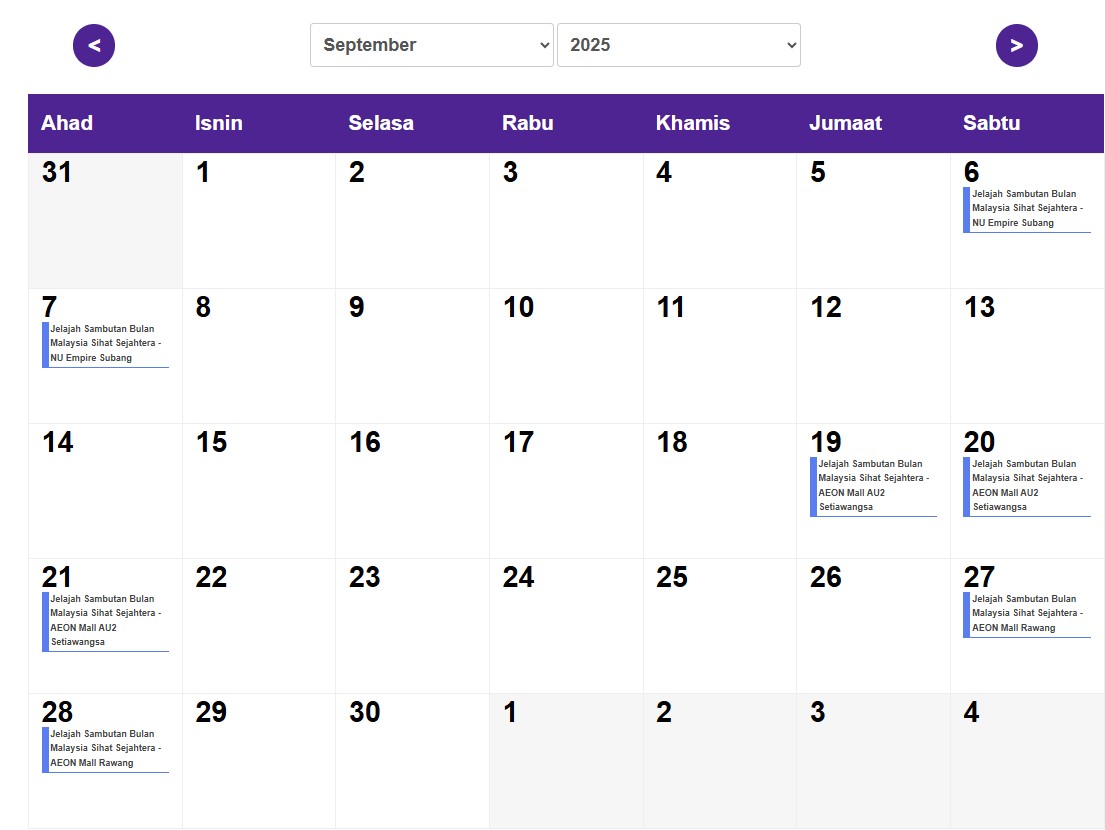
Task: Open the 2025 year dropdown
Action: (x=678, y=45)
